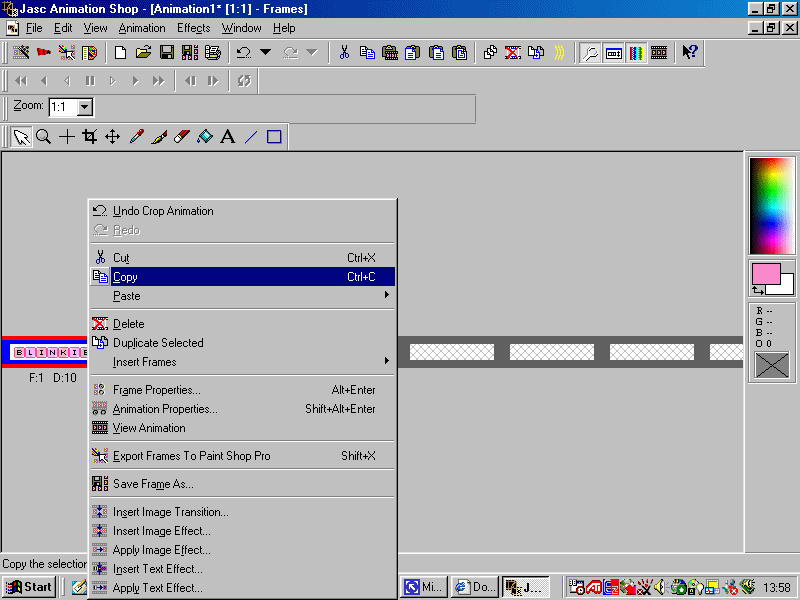Screen dimensions: 800x600
Task: Select the Zoom magnifier tool
Action: click(44, 137)
